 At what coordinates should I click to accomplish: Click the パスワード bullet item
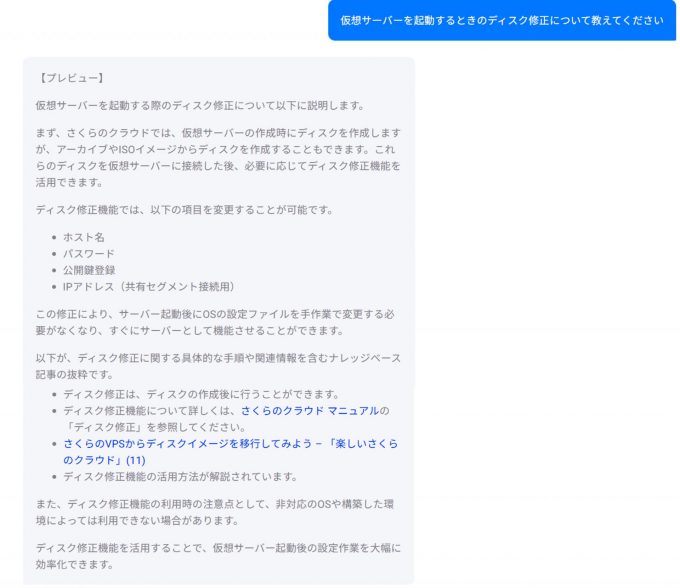point(89,254)
